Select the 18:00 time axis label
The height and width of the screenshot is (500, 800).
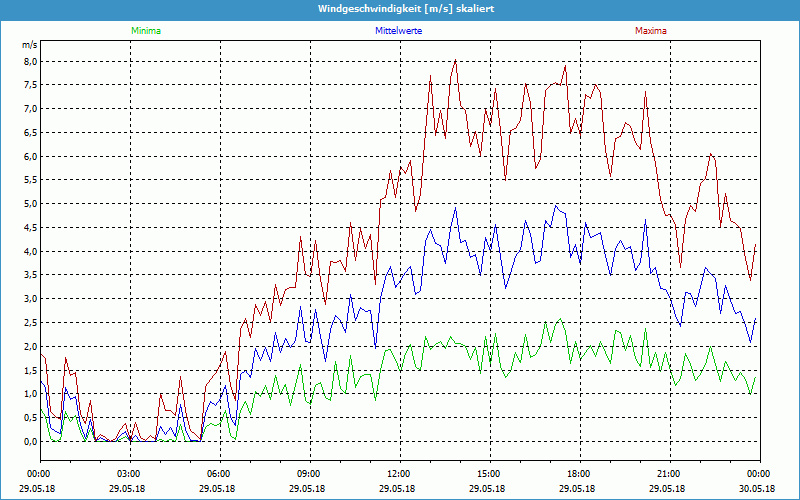pyautogui.click(x=578, y=473)
